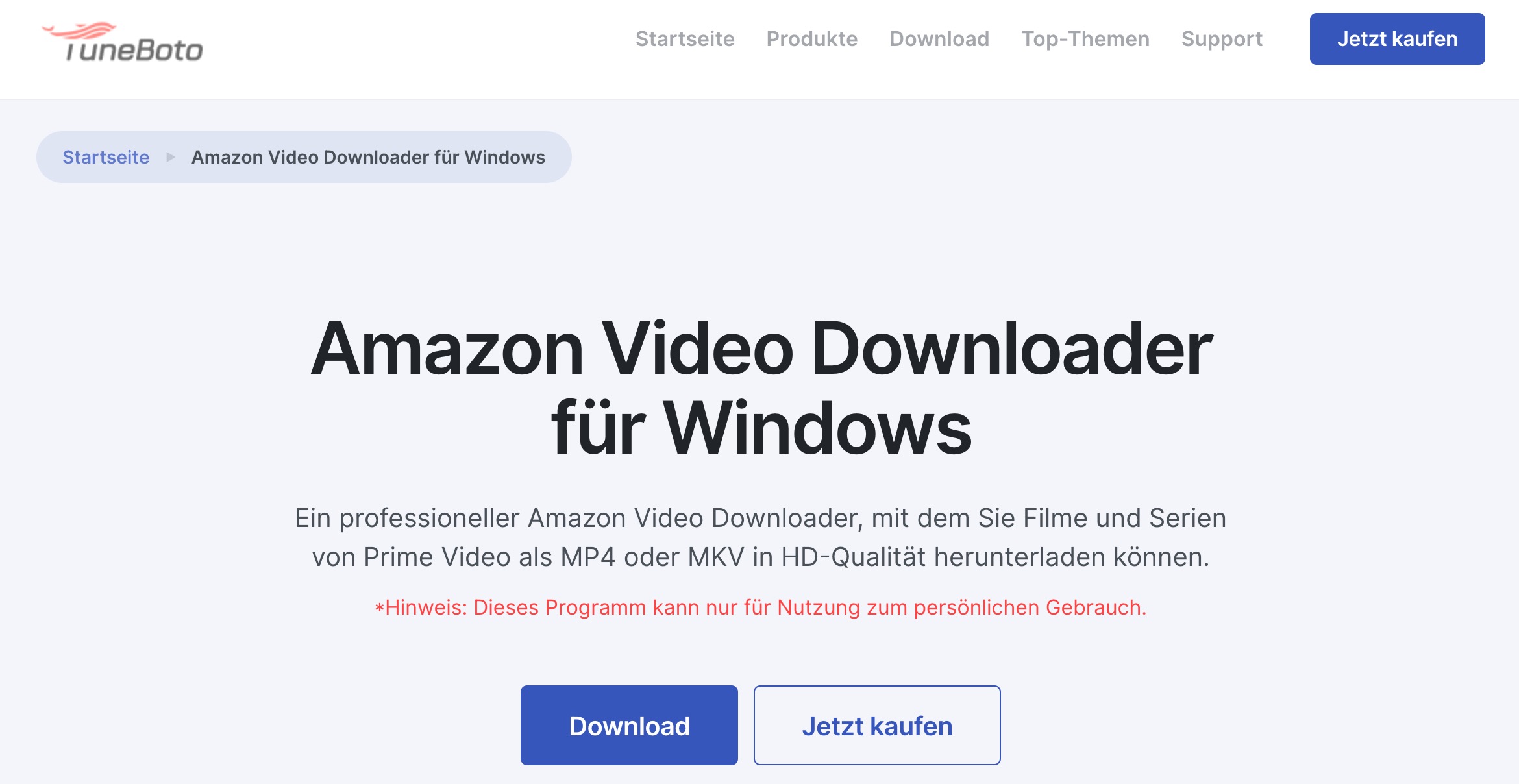
Task: Toggle Windows platform selection option
Action: [367, 156]
